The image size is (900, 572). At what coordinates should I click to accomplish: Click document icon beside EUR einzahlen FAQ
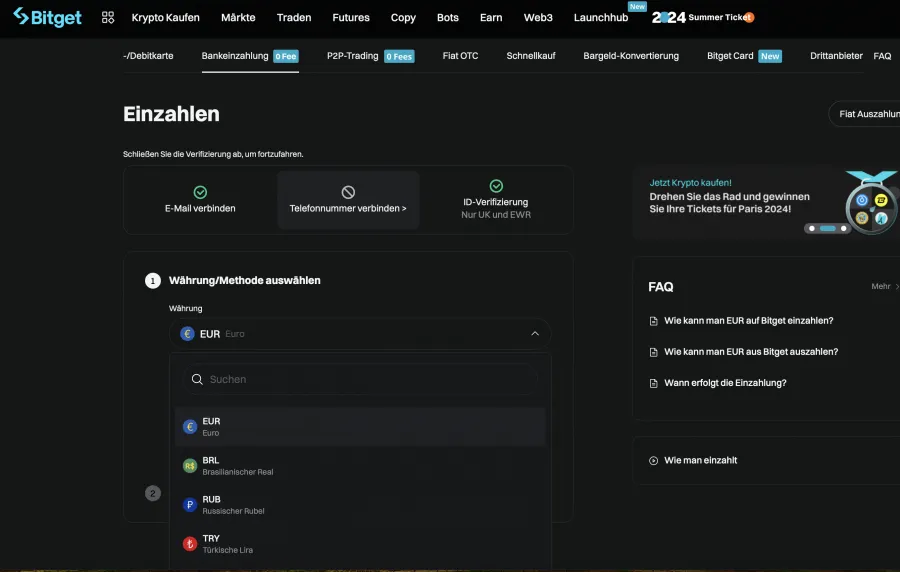point(653,321)
